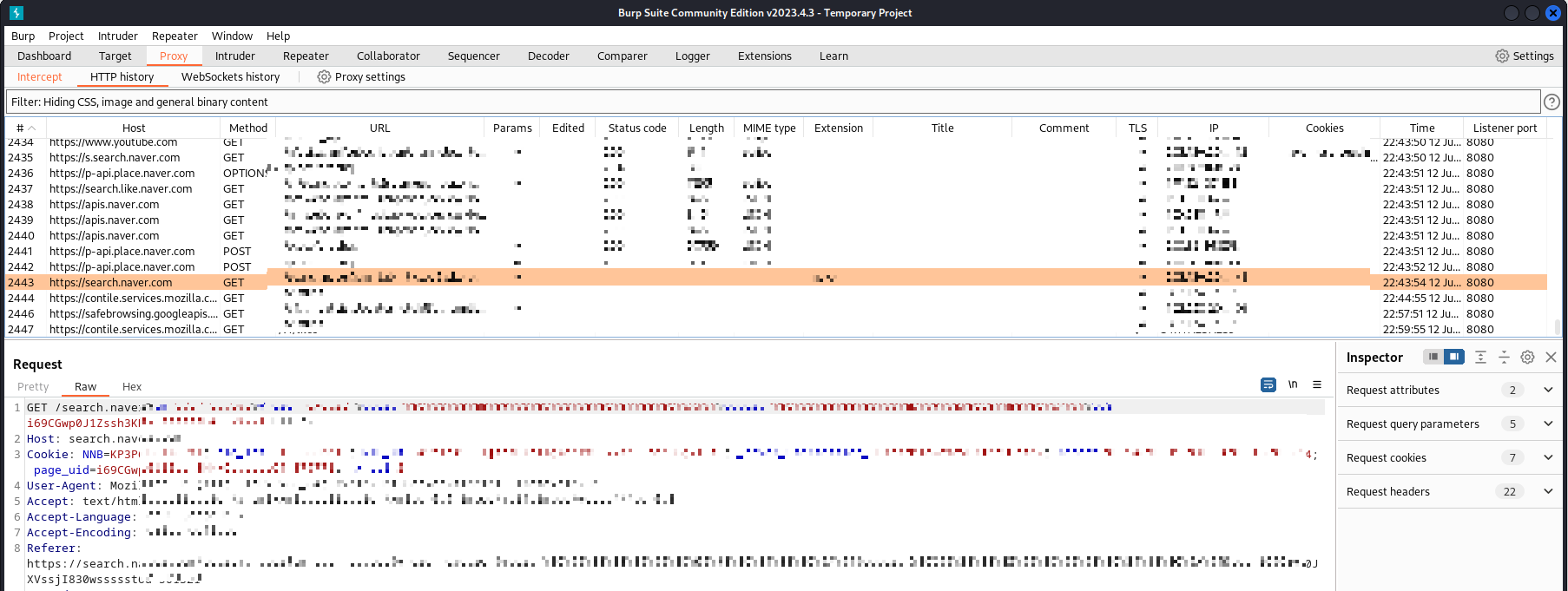This screenshot has width=1568, height=591.
Task: Select row 2447 contile.services.mozilla
Action: tap(776, 330)
